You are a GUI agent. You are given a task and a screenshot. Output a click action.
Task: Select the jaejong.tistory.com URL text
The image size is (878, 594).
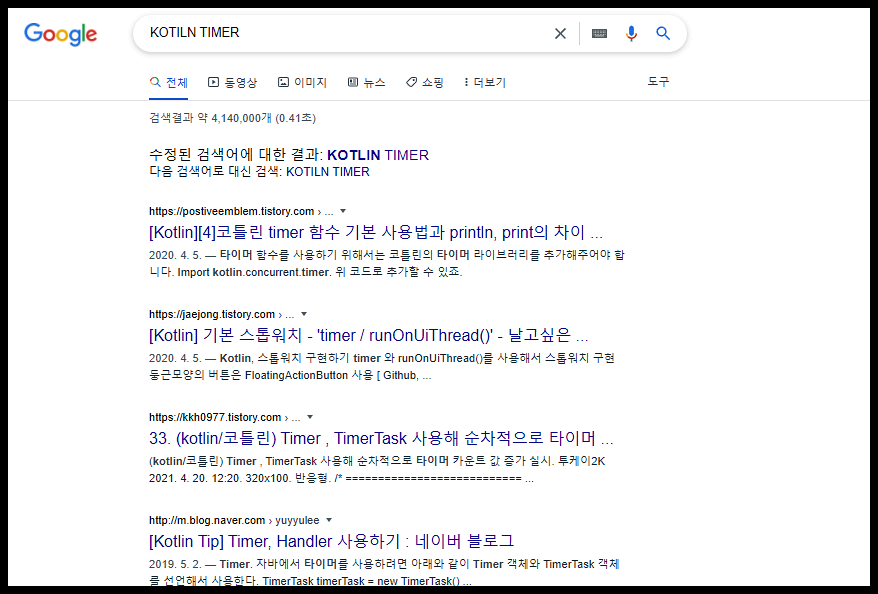212,314
